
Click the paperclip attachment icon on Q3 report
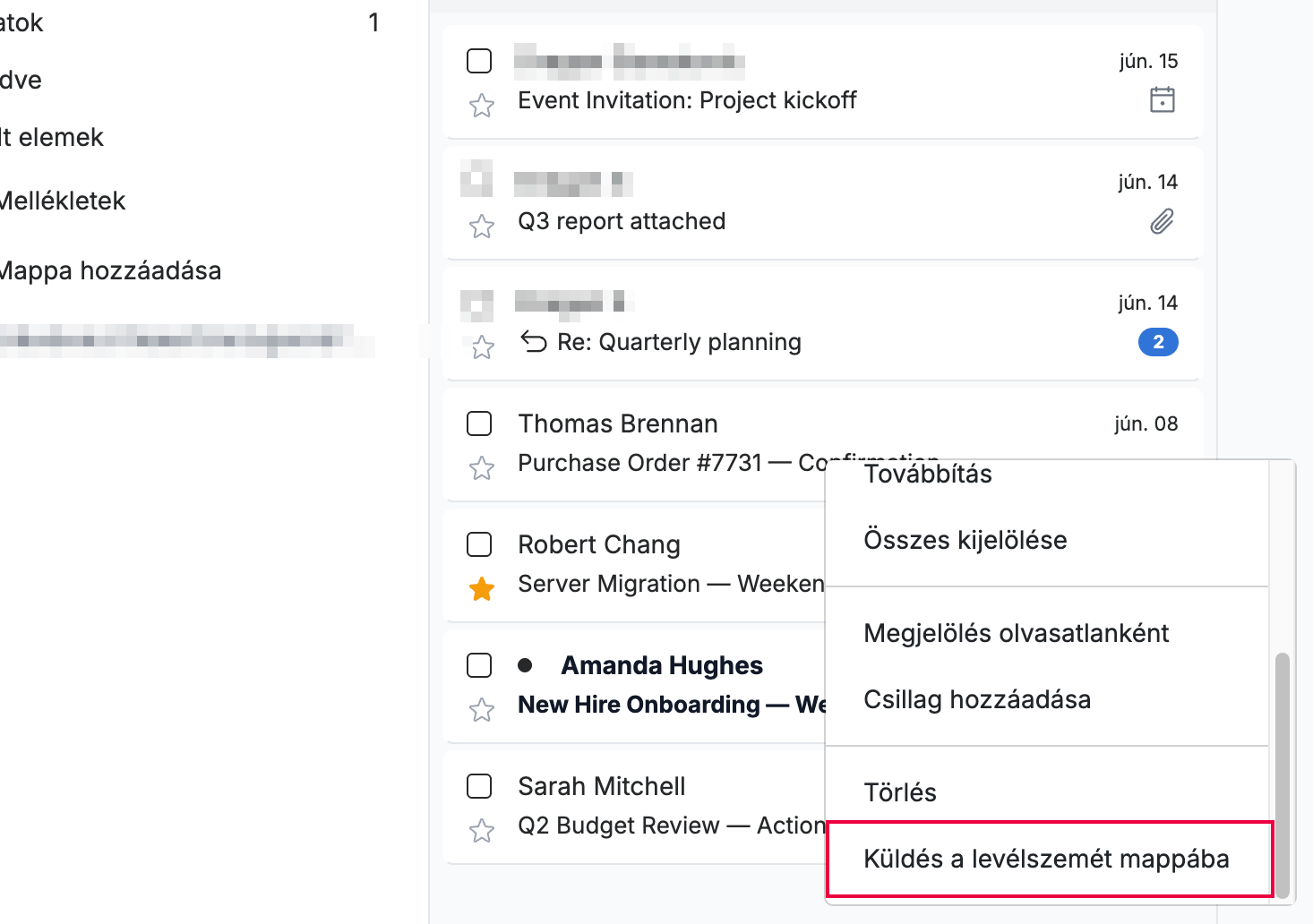(x=1162, y=221)
